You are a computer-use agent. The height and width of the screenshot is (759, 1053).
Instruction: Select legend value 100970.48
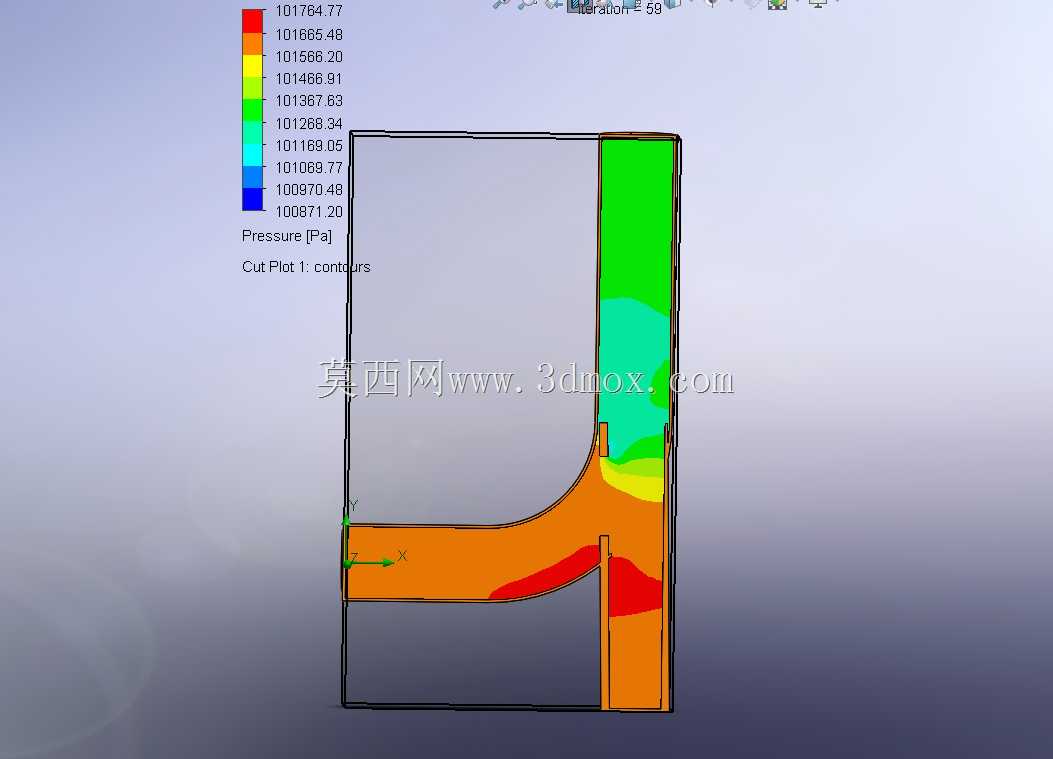(309, 189)
